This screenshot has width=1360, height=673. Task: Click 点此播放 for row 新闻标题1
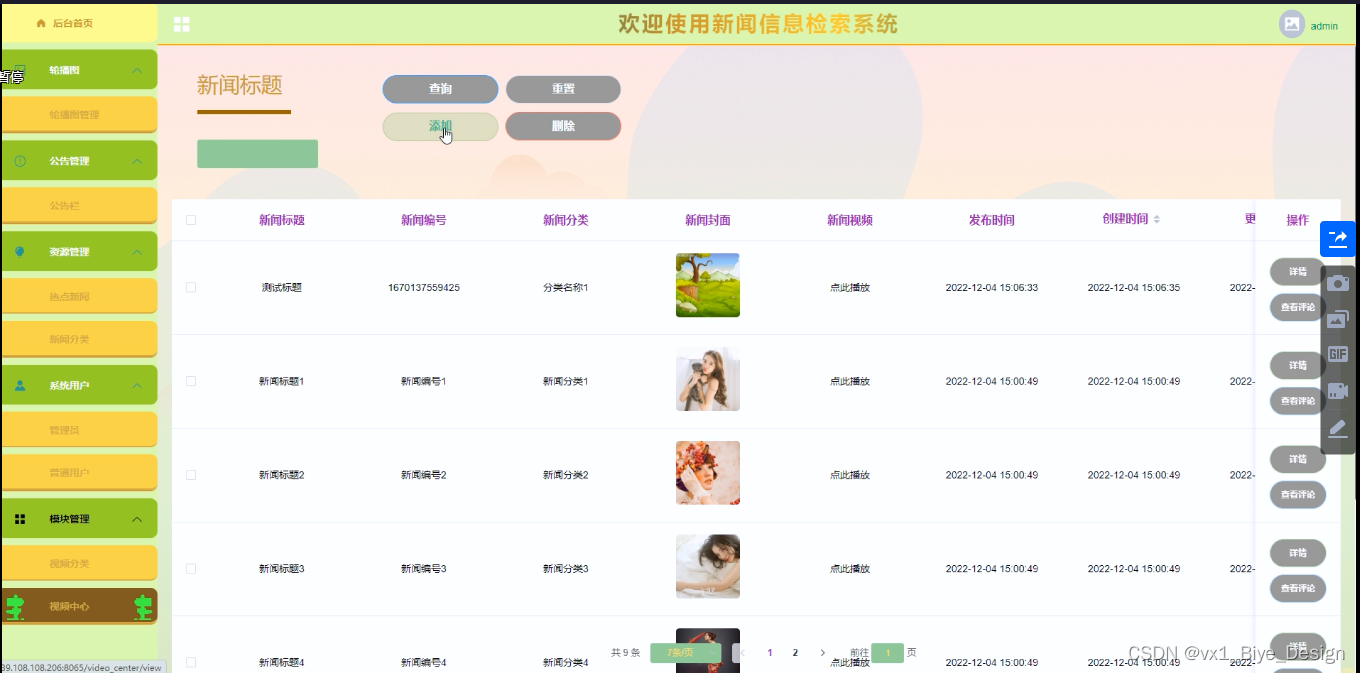(850, 381)
